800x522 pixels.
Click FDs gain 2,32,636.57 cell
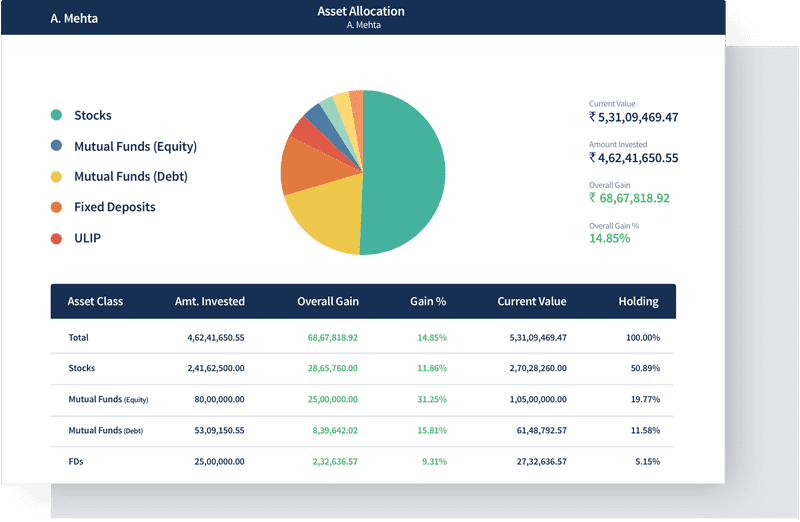click(335, 461)
